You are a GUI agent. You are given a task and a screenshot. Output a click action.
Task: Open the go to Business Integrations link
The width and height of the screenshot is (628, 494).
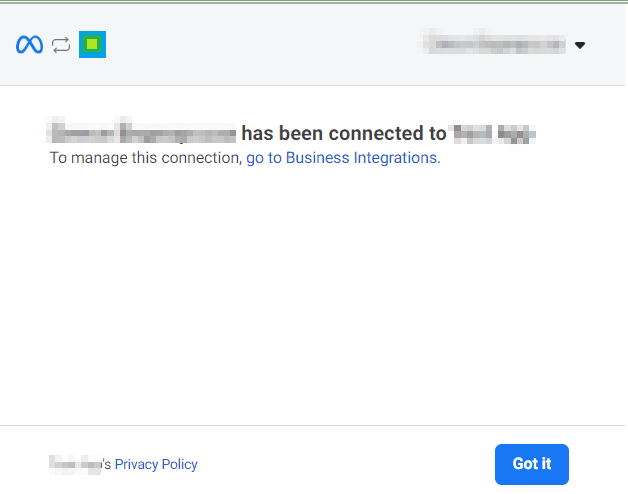(x=341, y=158)
